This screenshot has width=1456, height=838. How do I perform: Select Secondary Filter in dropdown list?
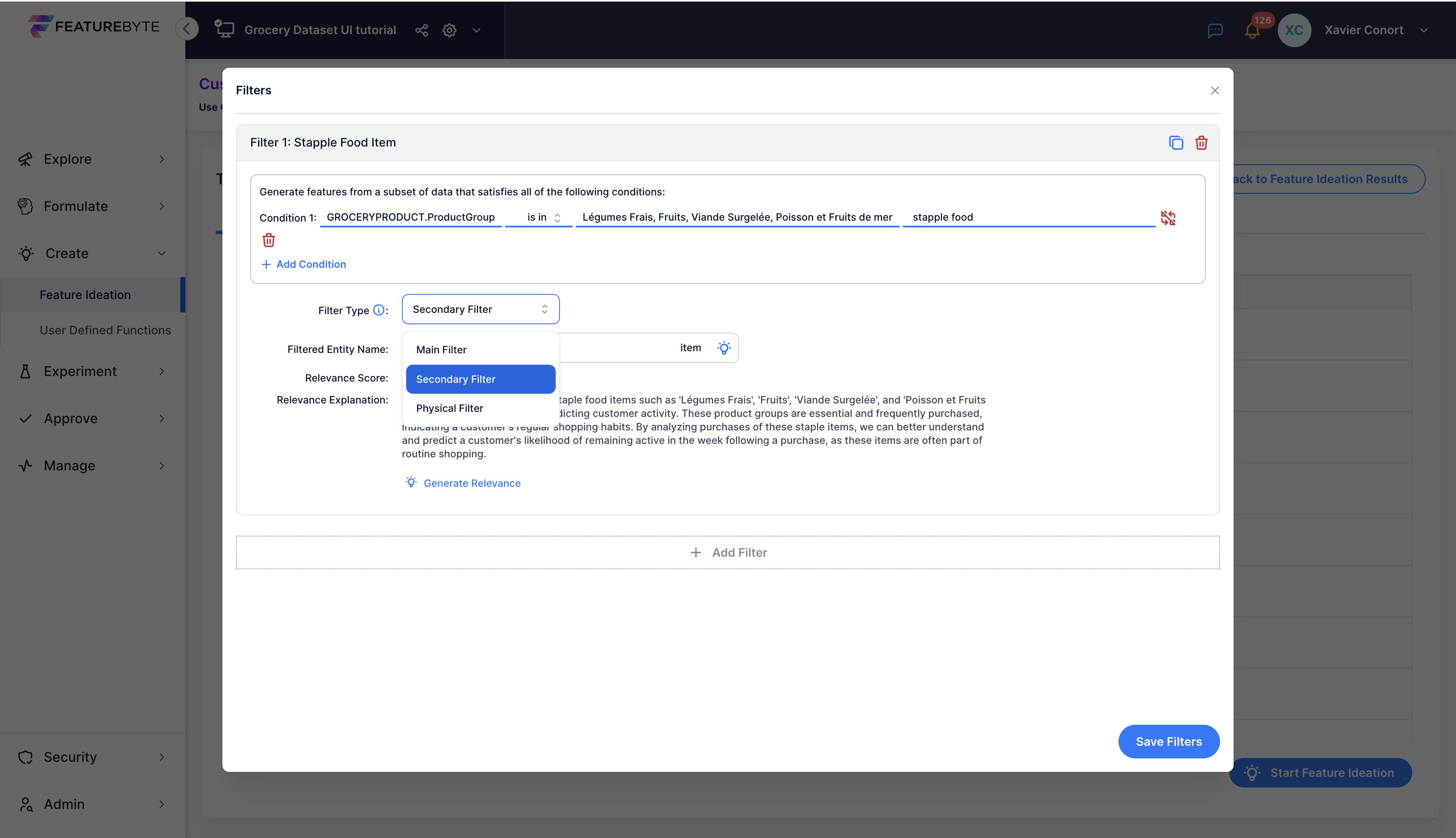click(x=480, y=379)
